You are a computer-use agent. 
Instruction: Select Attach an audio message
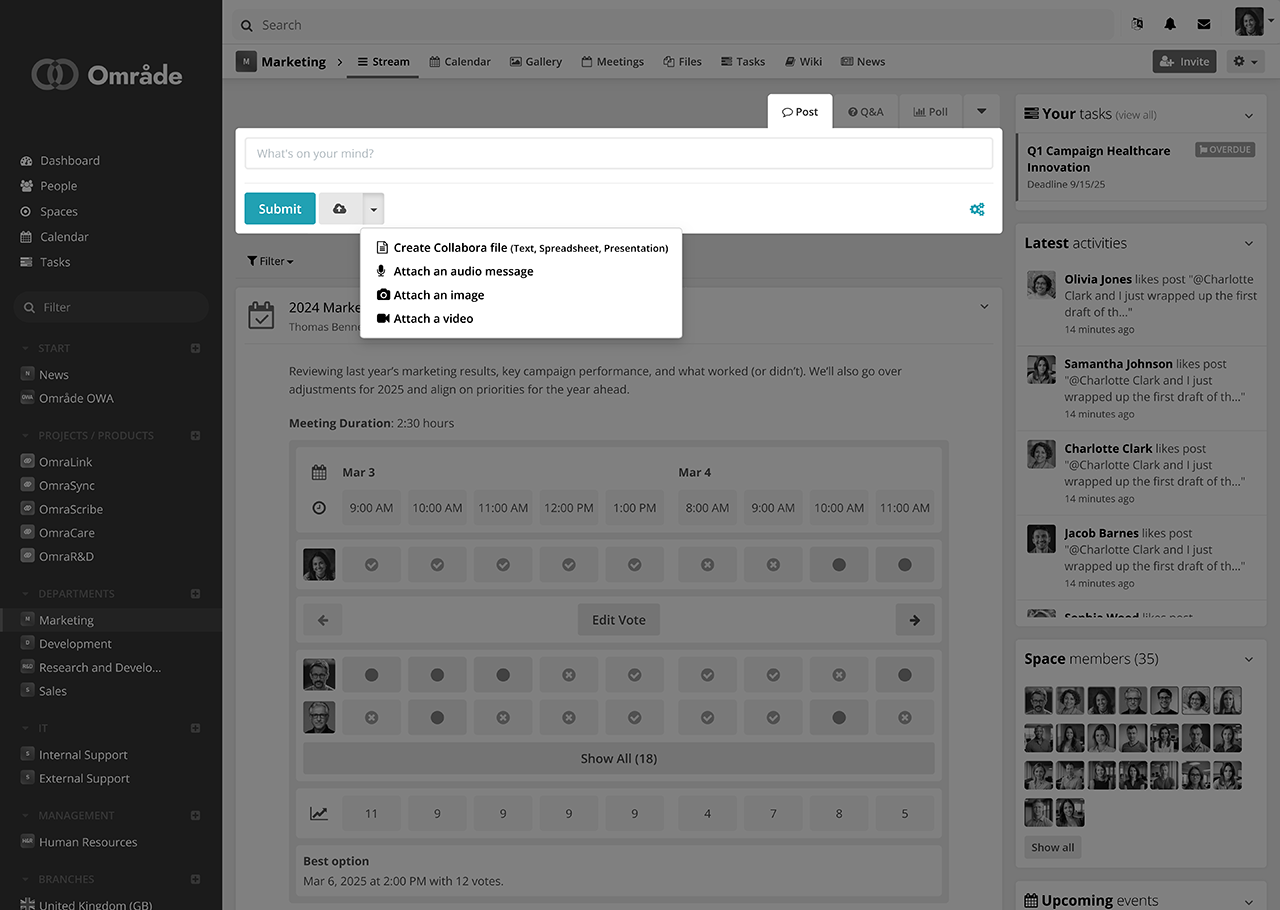point(463,271)
